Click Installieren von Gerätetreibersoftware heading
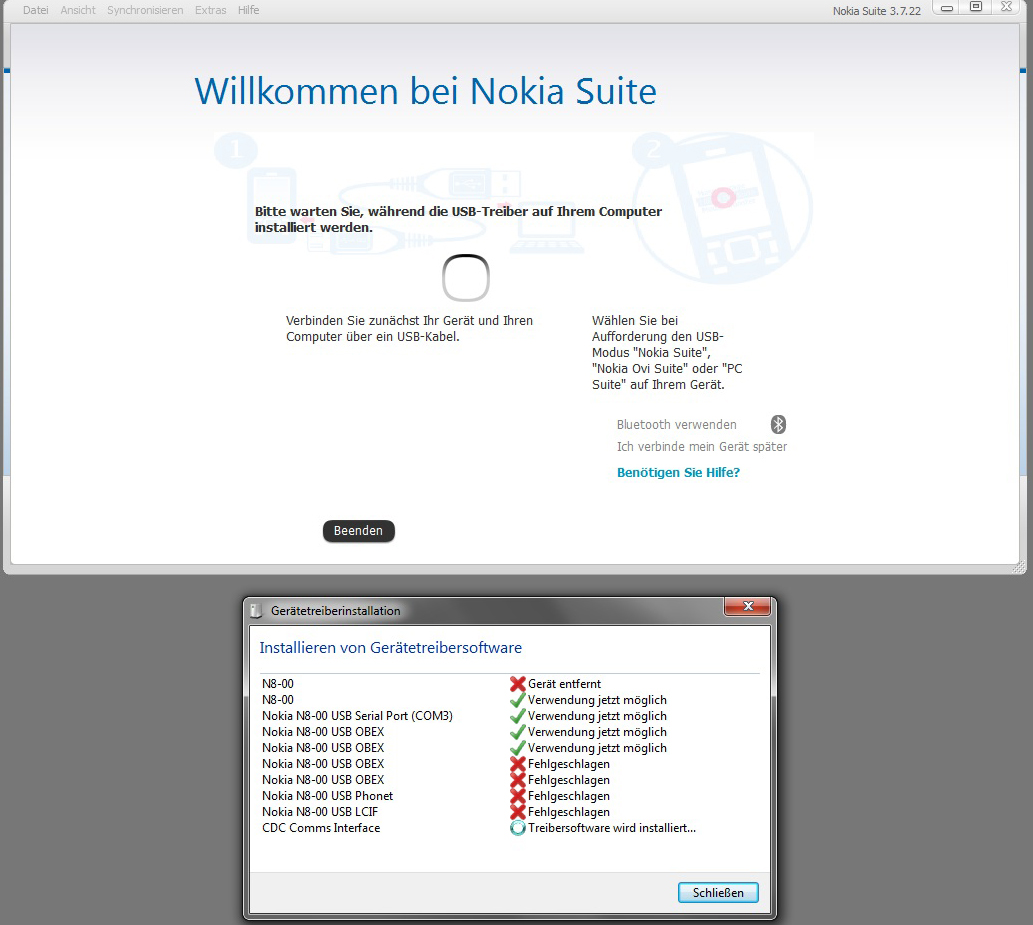The height and width of the screenshot is (925, 1033). pyautogui.click(x=391, y=648)
